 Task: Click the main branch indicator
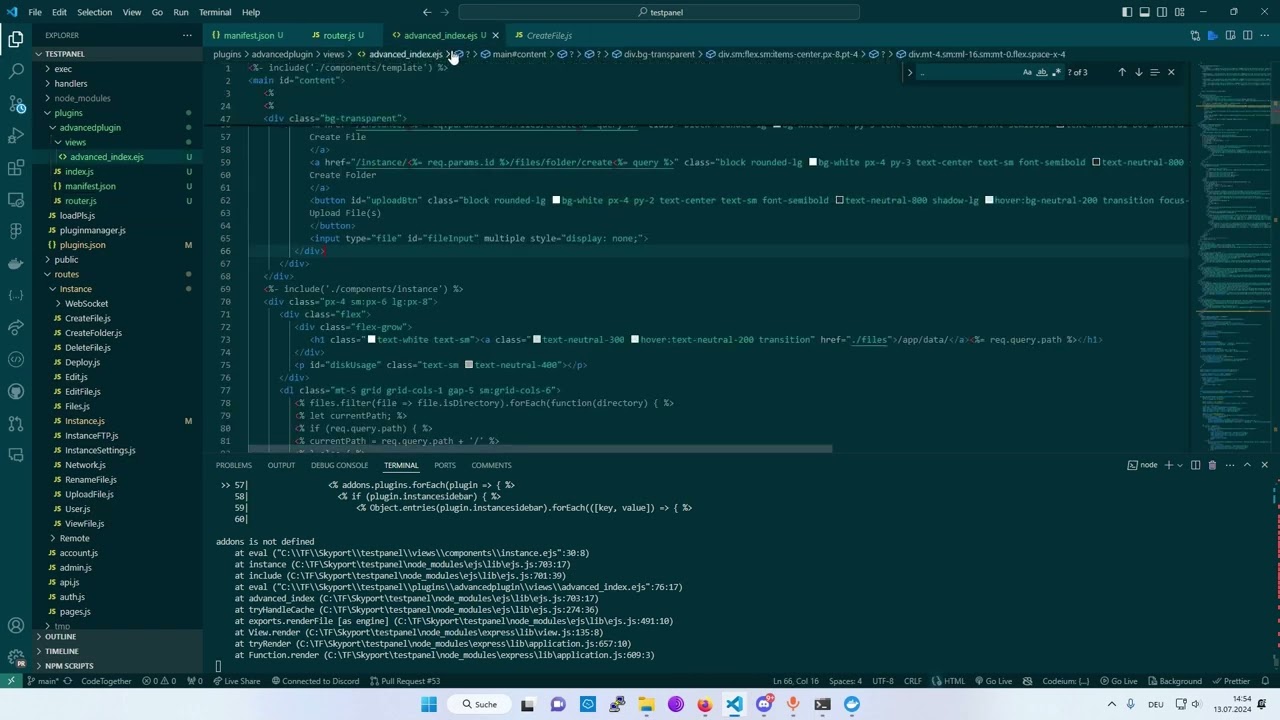pos(44,681)
